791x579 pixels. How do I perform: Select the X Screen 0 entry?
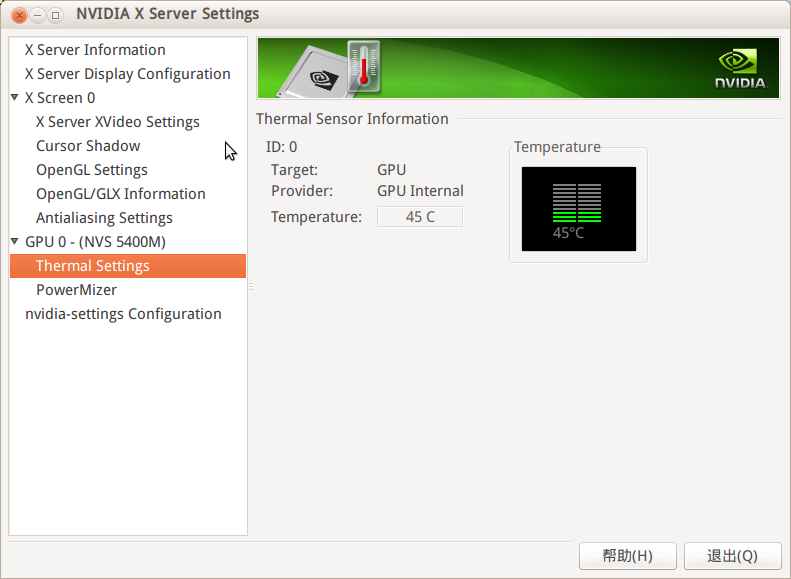(60, 98)
